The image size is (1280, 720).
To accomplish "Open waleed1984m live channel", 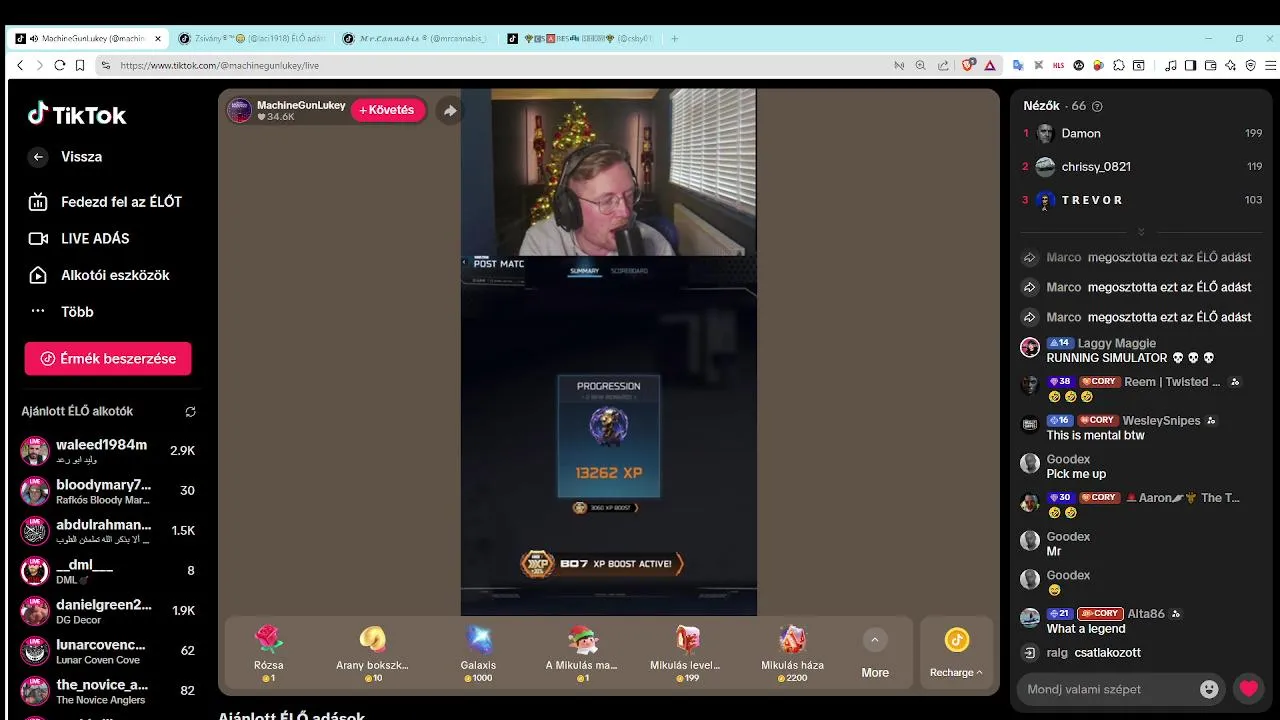I will coord(108,450).
